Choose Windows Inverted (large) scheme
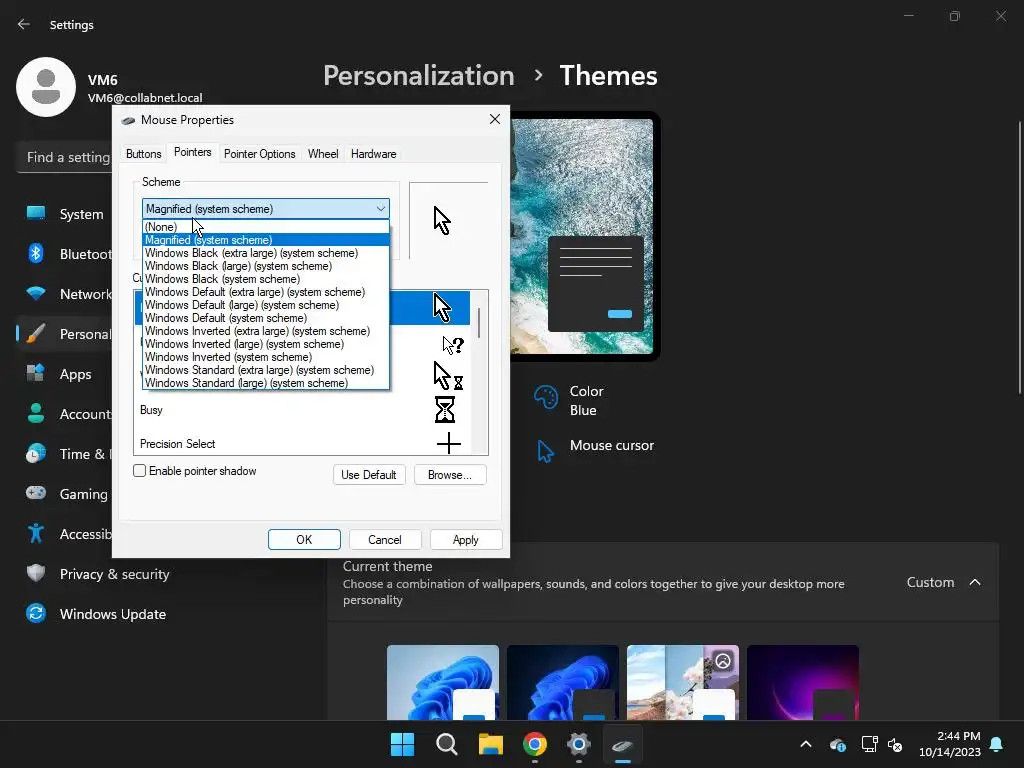 (266, 344)
